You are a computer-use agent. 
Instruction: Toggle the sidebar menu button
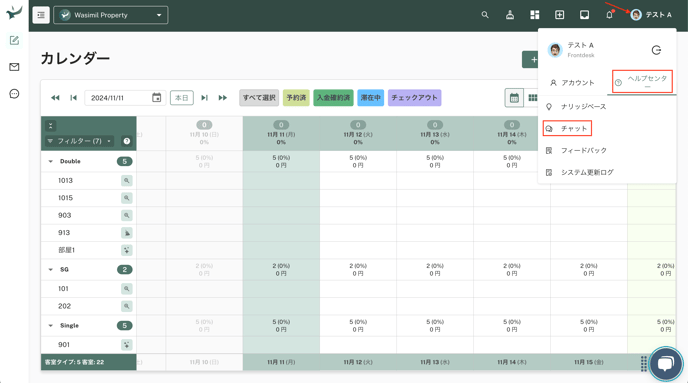(x=41, y=15)
